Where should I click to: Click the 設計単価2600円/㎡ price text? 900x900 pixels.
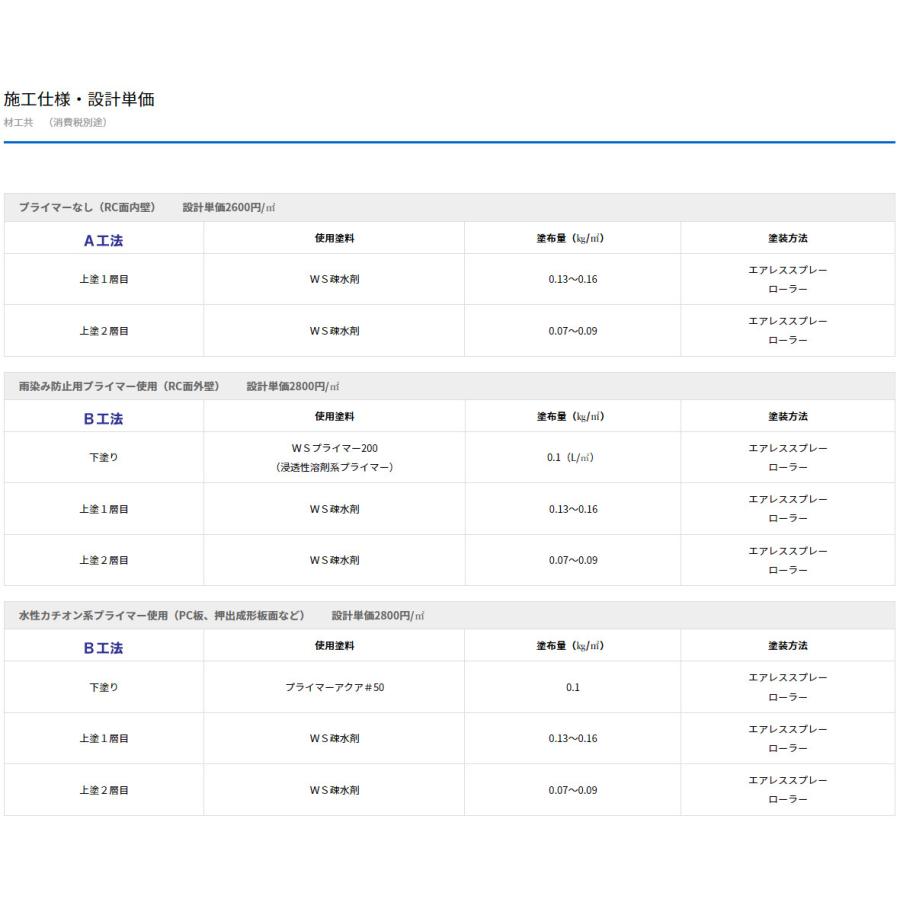click(x=228, y=207)
